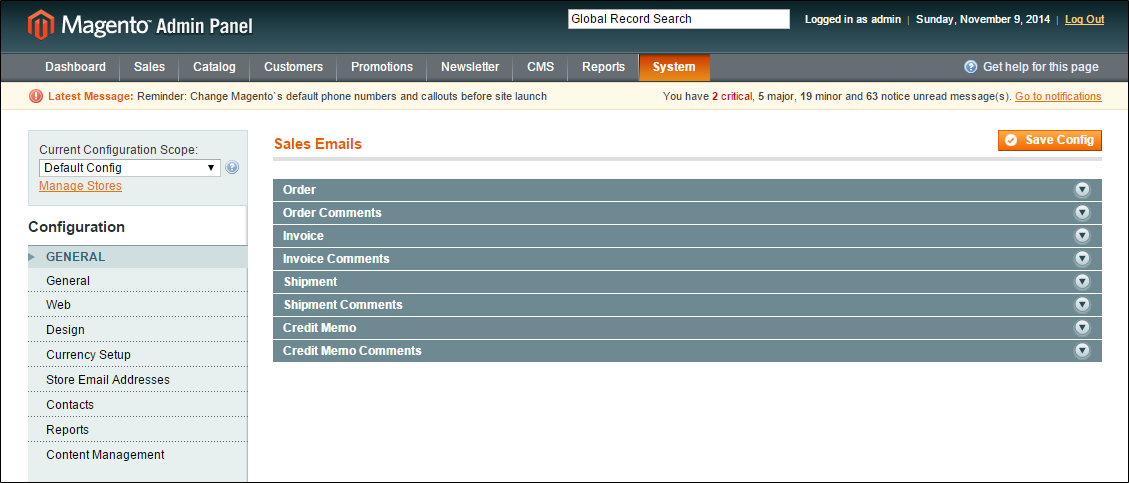Viewport: 1129px width, 483px height.
Task: Expand the Invoice Comments arrow icon
Action: coord(1082,259)
